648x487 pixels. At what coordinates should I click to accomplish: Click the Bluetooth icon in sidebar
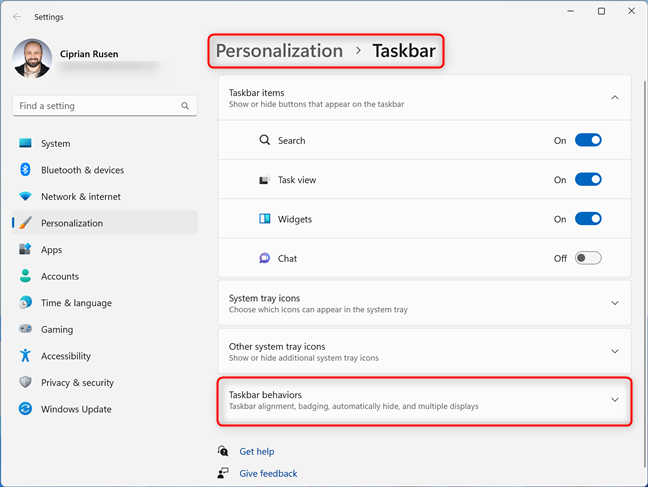25,169
